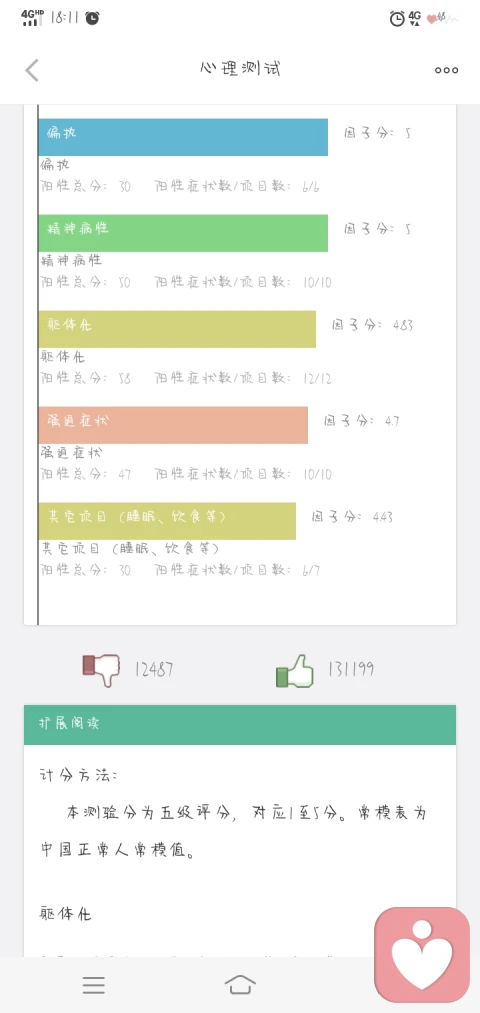Select the 其它项目（睡眠、饮食等）bar
This screenshot has width=480, height=1013.
click(x=167, y=521)
